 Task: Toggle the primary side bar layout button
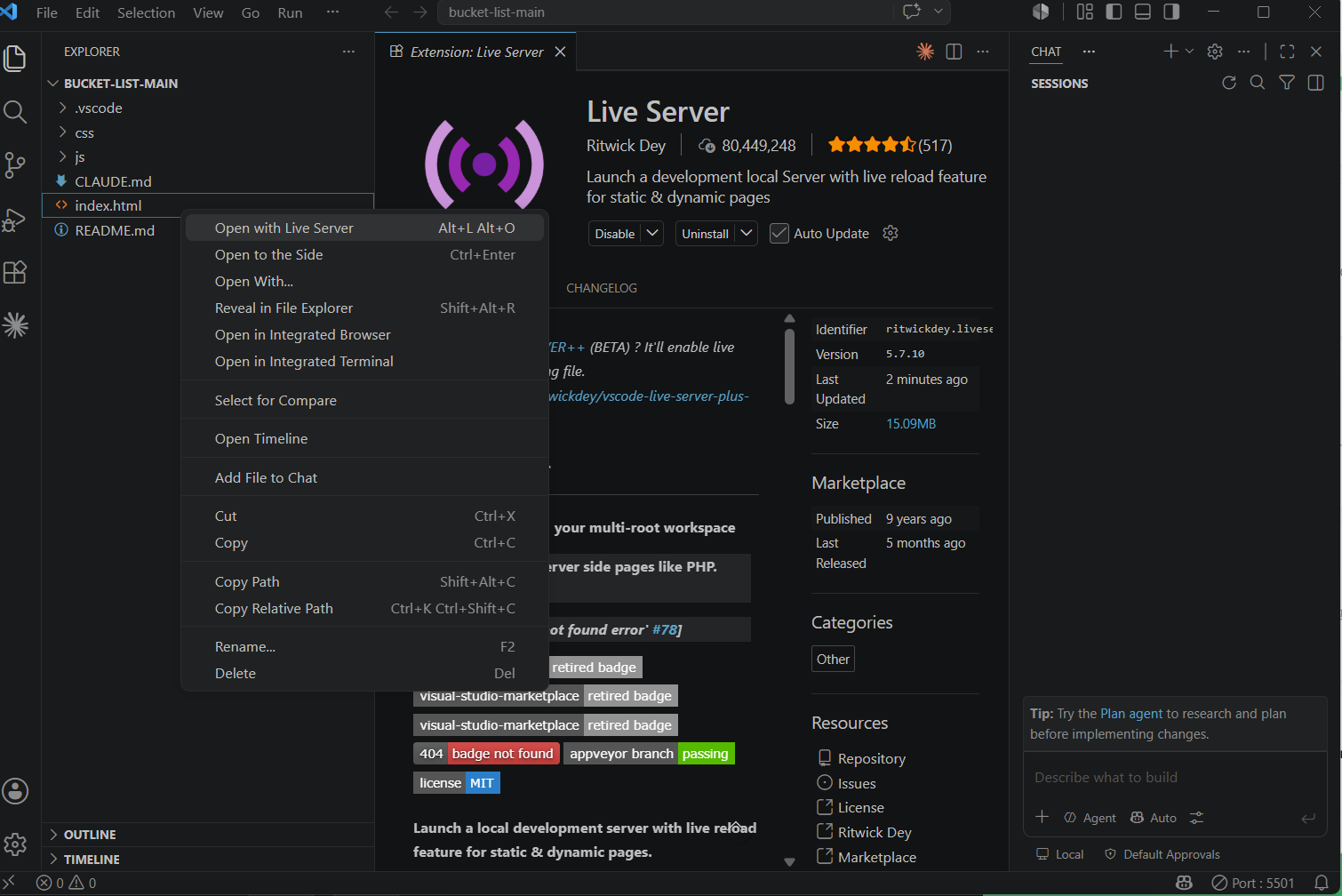pos(1114,12)
